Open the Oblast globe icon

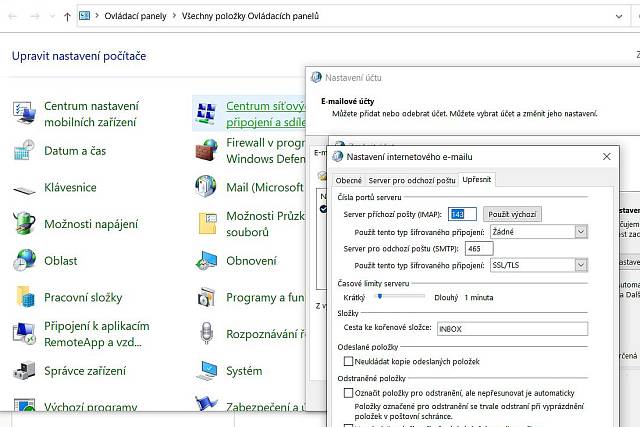(x=24, y=260)
